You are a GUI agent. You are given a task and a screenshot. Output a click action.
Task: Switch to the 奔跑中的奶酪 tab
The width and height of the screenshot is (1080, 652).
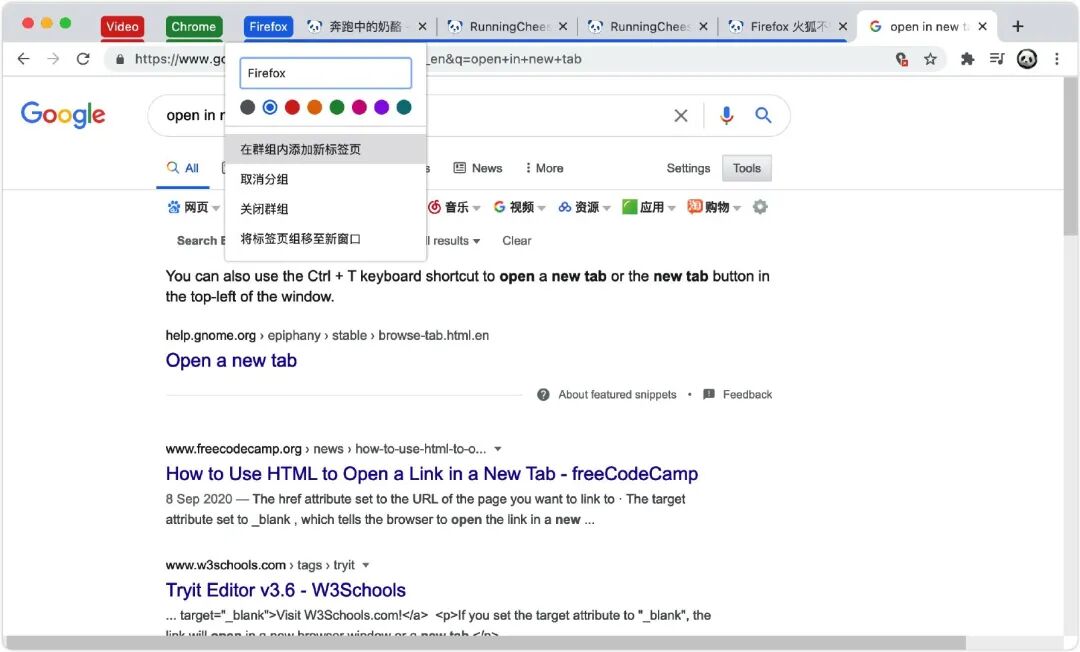coord(365,26)
